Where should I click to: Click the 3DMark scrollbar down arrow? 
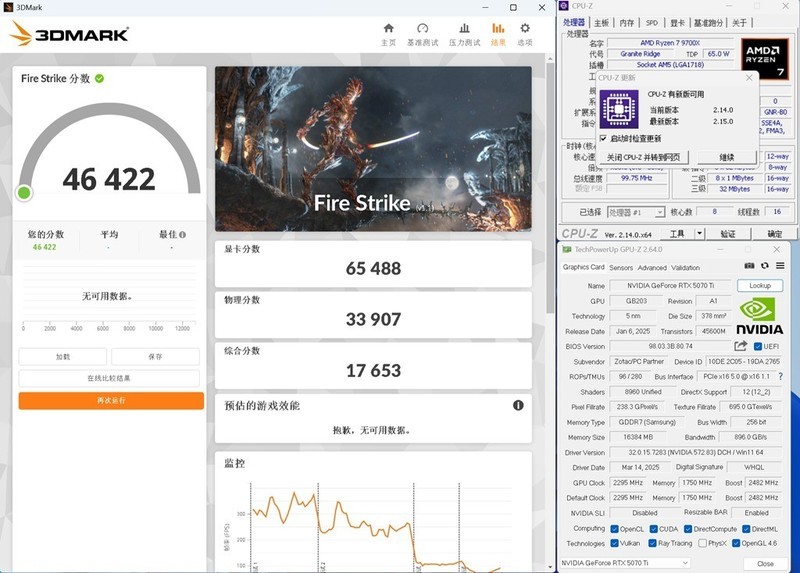point(549,567)
